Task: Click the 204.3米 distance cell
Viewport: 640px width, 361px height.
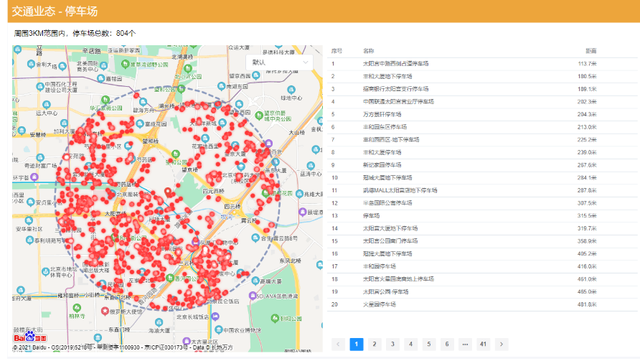Action: point(587,114)
